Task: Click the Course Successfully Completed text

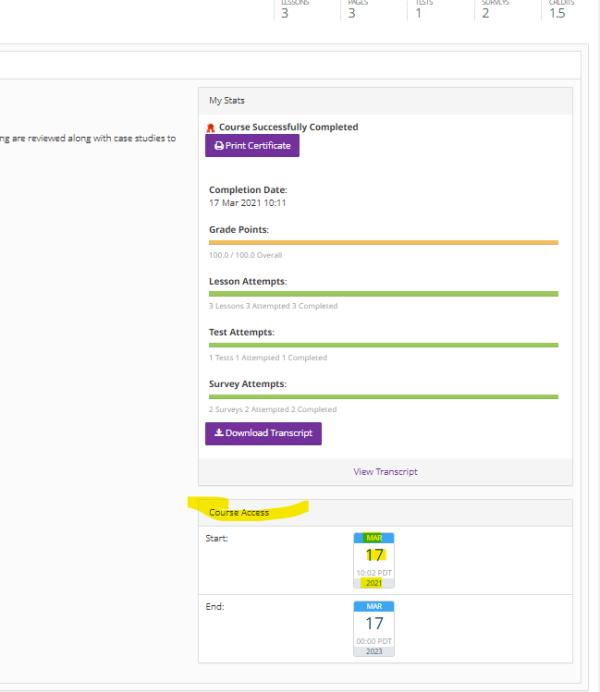Action: (x=288, y=128)
